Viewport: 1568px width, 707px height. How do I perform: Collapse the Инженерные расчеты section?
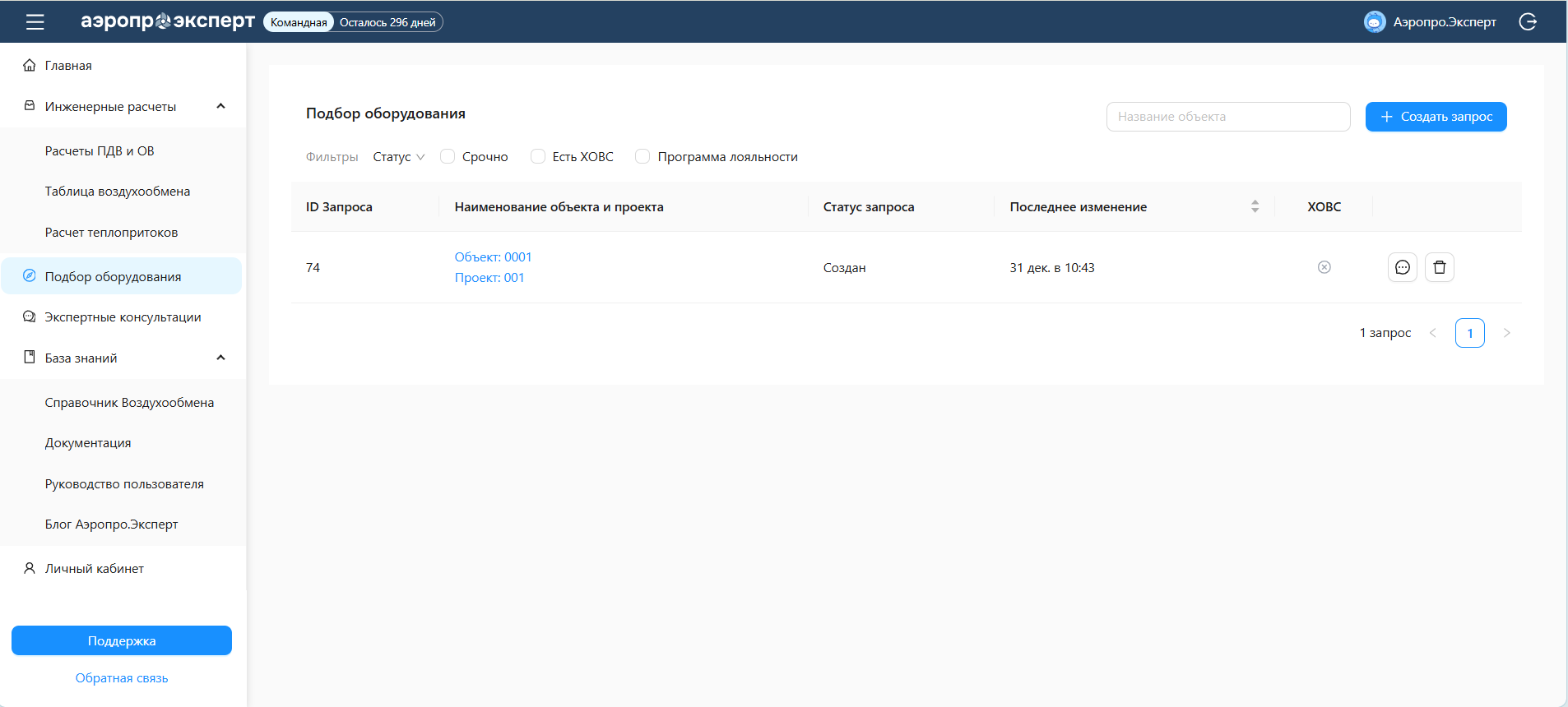pos(220,106)
